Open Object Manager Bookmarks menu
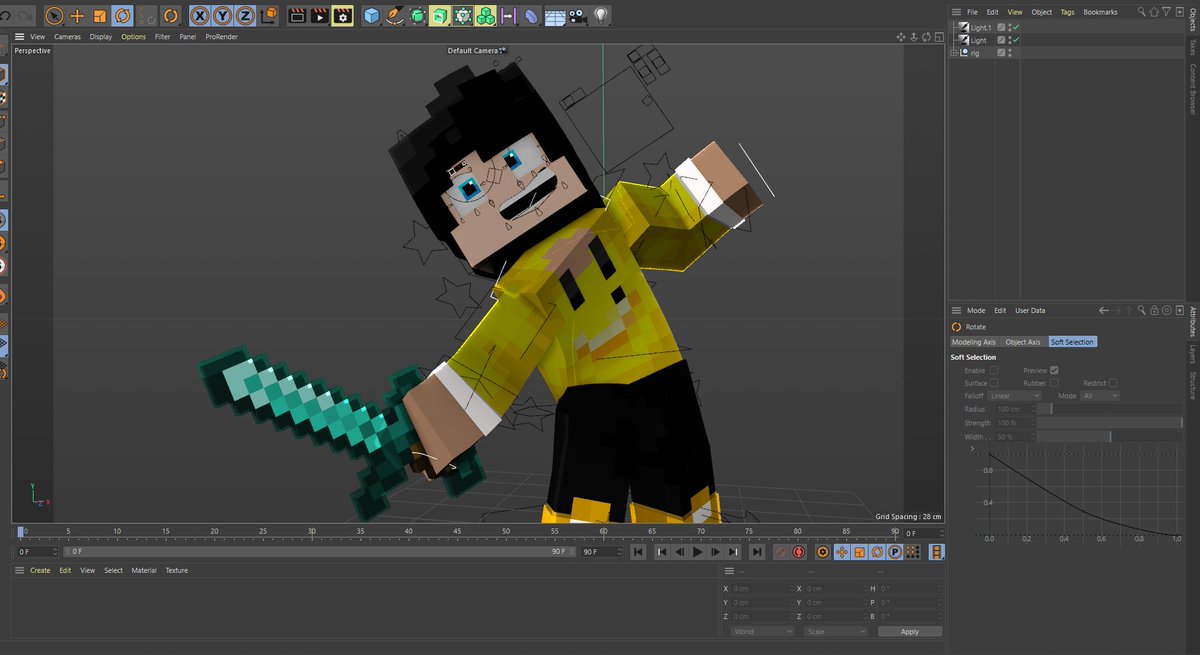This screenshot has width=1200, height=655. (x=1100, y=12)
